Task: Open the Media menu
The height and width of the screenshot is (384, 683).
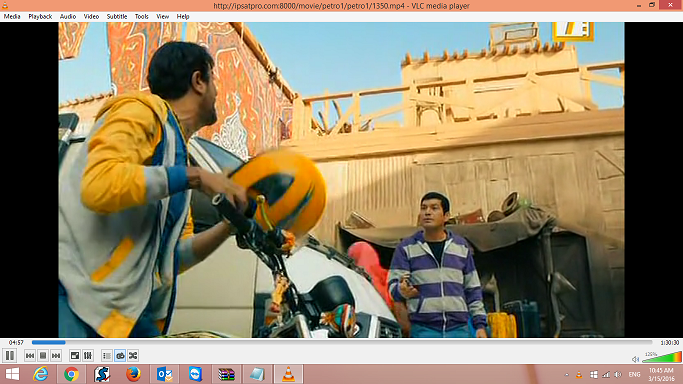Action: [12, 17]
